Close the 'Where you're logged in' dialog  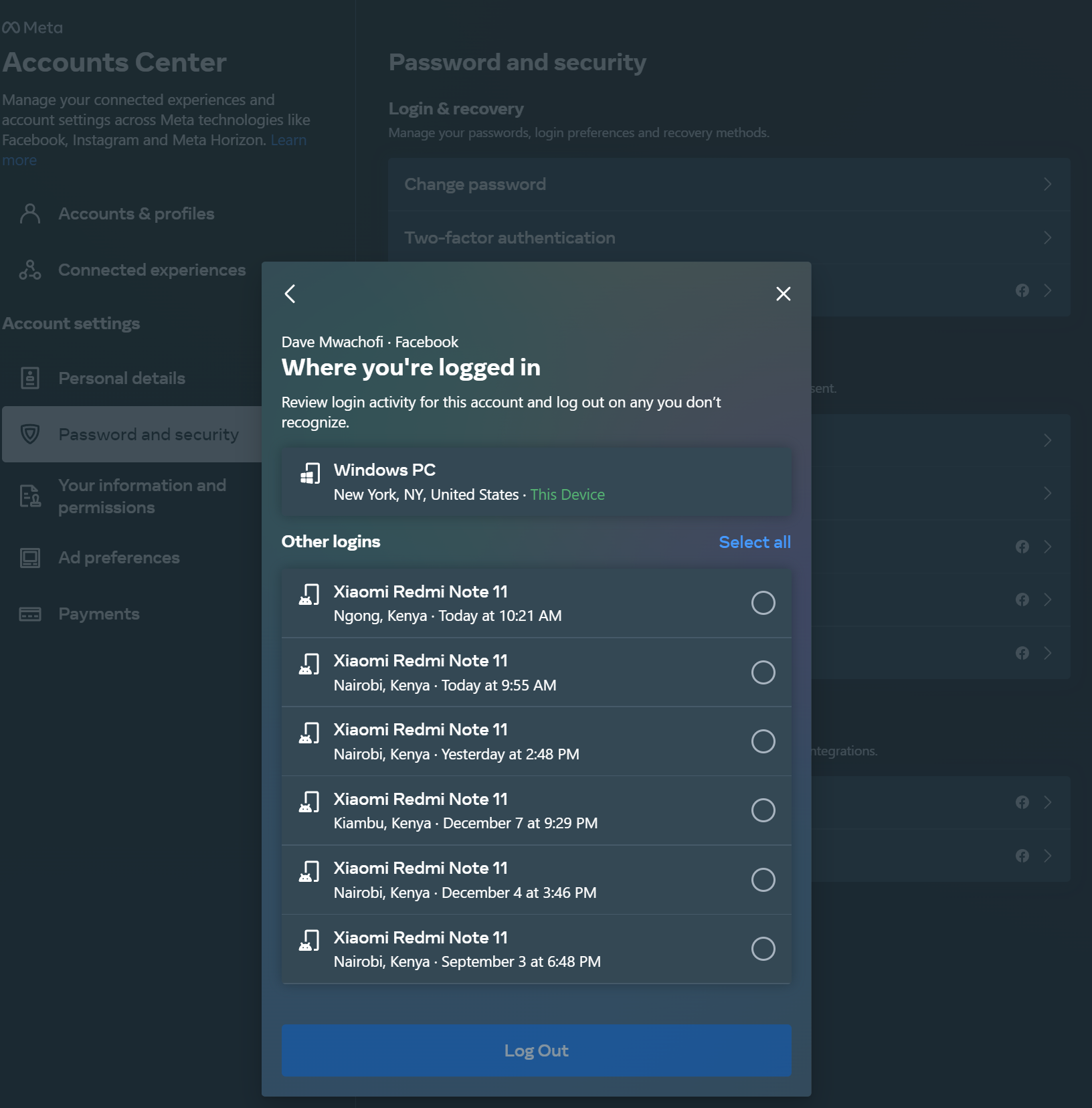[x=783, y=294]
